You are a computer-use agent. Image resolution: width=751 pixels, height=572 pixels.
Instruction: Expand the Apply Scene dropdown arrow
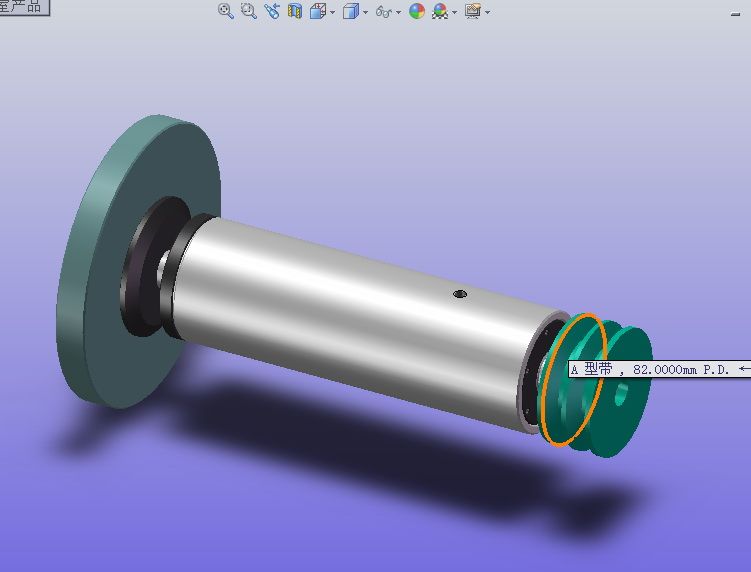455,12
